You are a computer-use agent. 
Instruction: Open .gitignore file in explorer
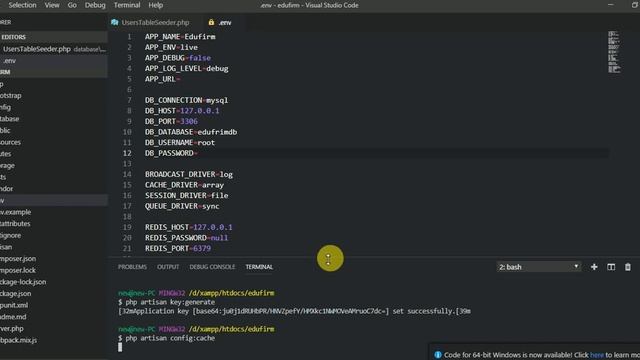(11, 236)
